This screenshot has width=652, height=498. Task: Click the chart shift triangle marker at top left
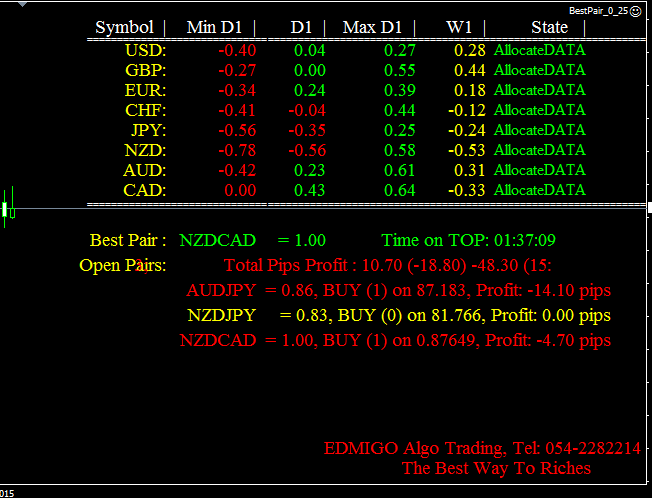tap(22, 5)
